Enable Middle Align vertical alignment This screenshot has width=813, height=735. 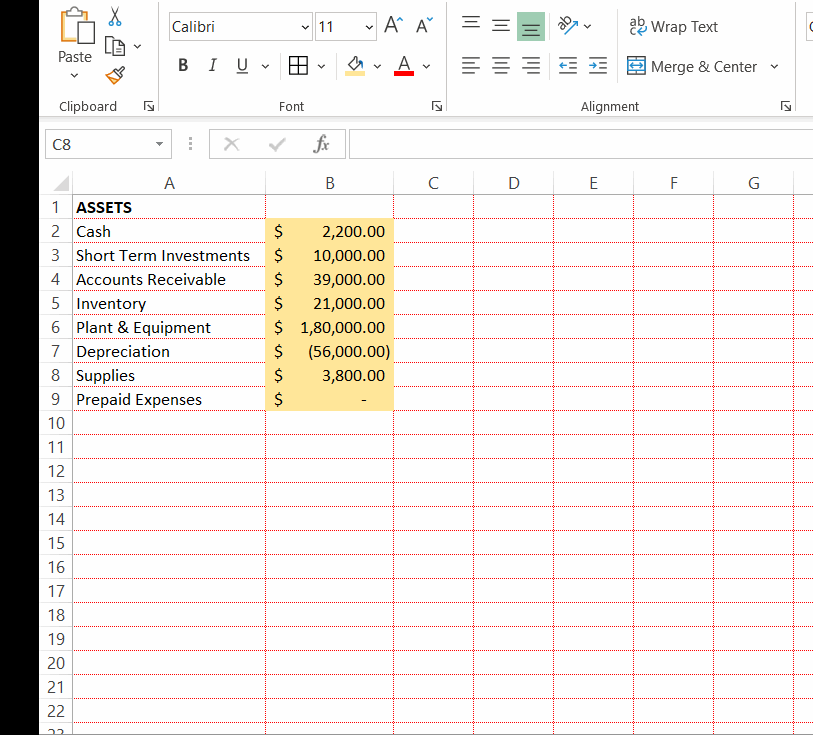click(x=500, y=25)
